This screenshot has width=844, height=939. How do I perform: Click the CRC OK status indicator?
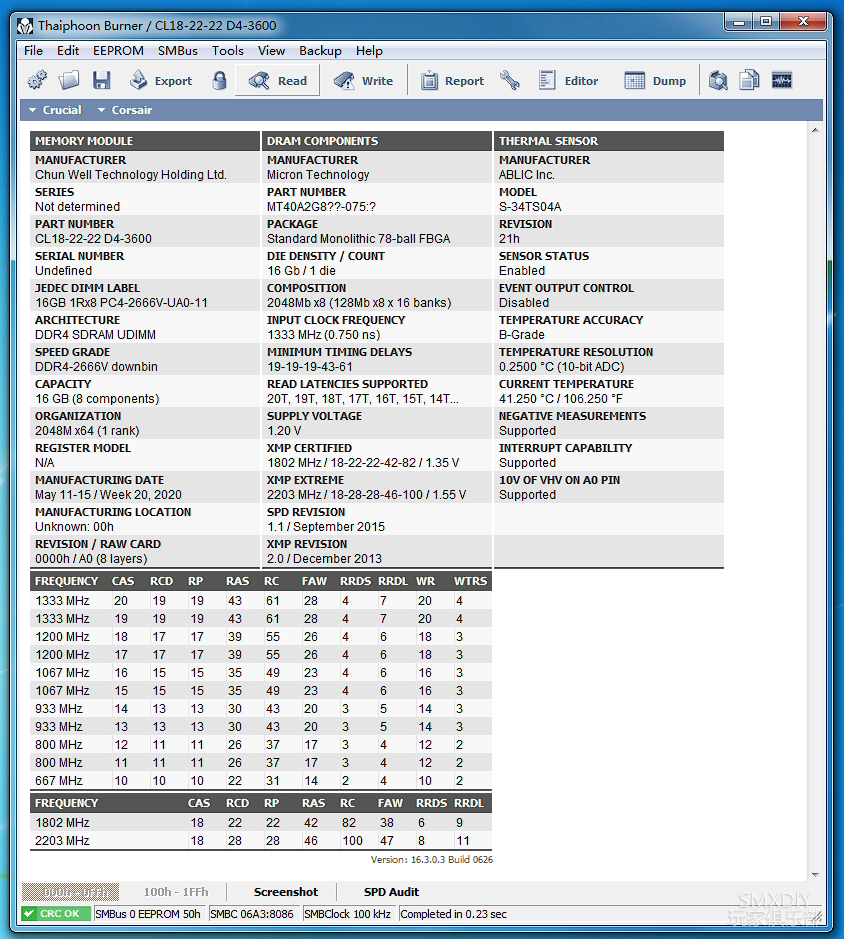(x=56, y=914)
